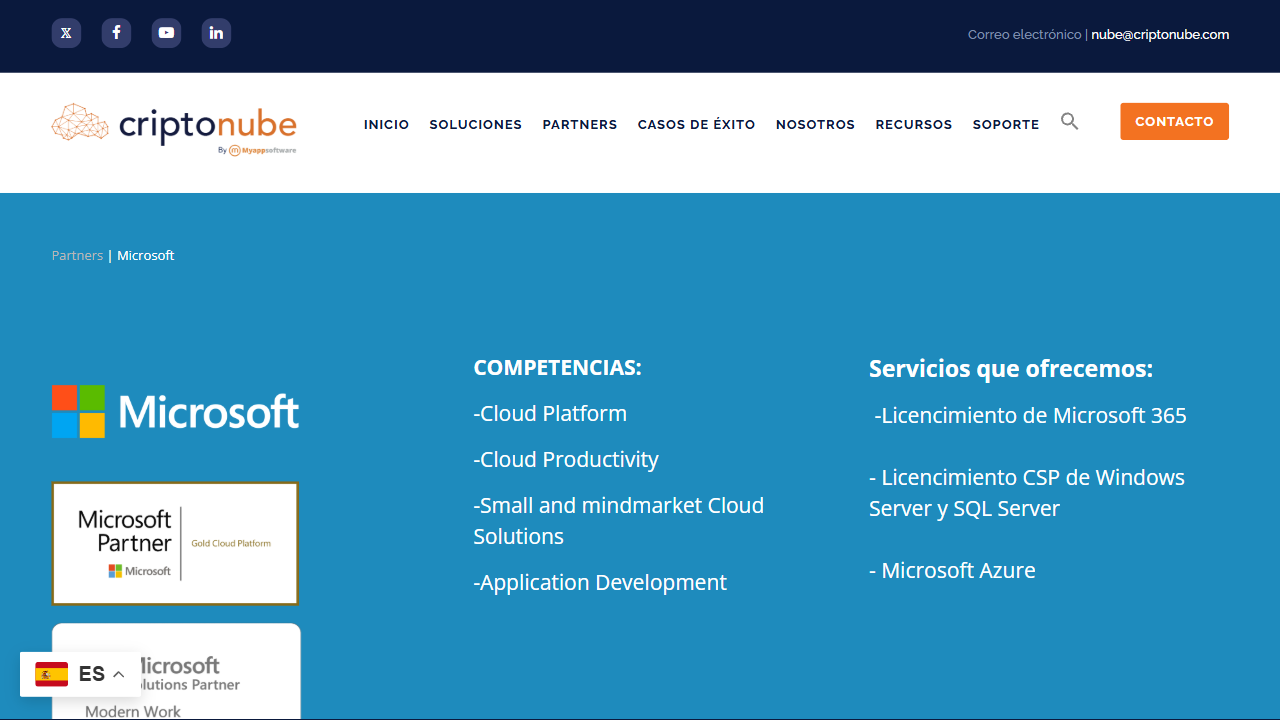Click the Servicios que ofrecemos heading
Screen dimensions: 1280x720
[x=1011, y=368]
